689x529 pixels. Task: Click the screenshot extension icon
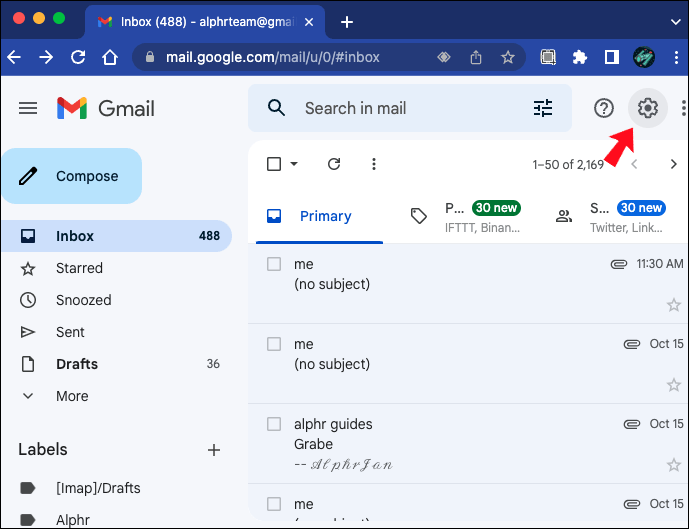(548, 57)
